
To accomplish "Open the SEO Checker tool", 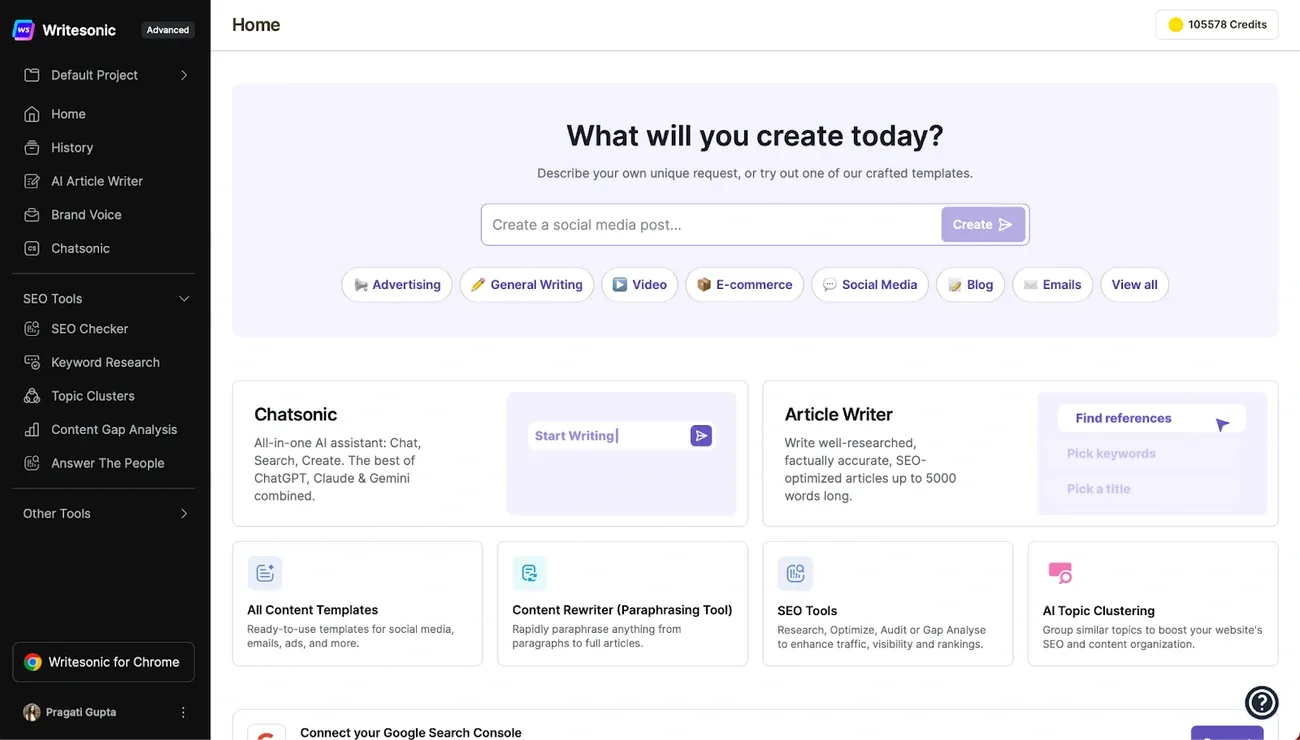I will (89, 328).
